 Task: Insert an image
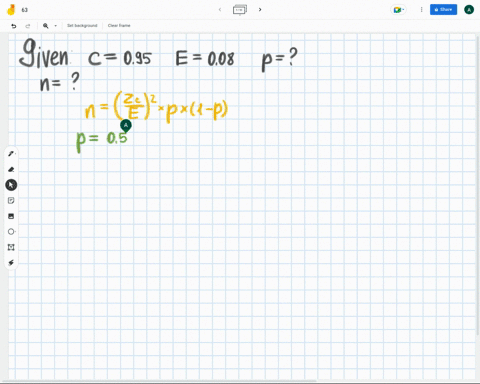pos(11,216)
